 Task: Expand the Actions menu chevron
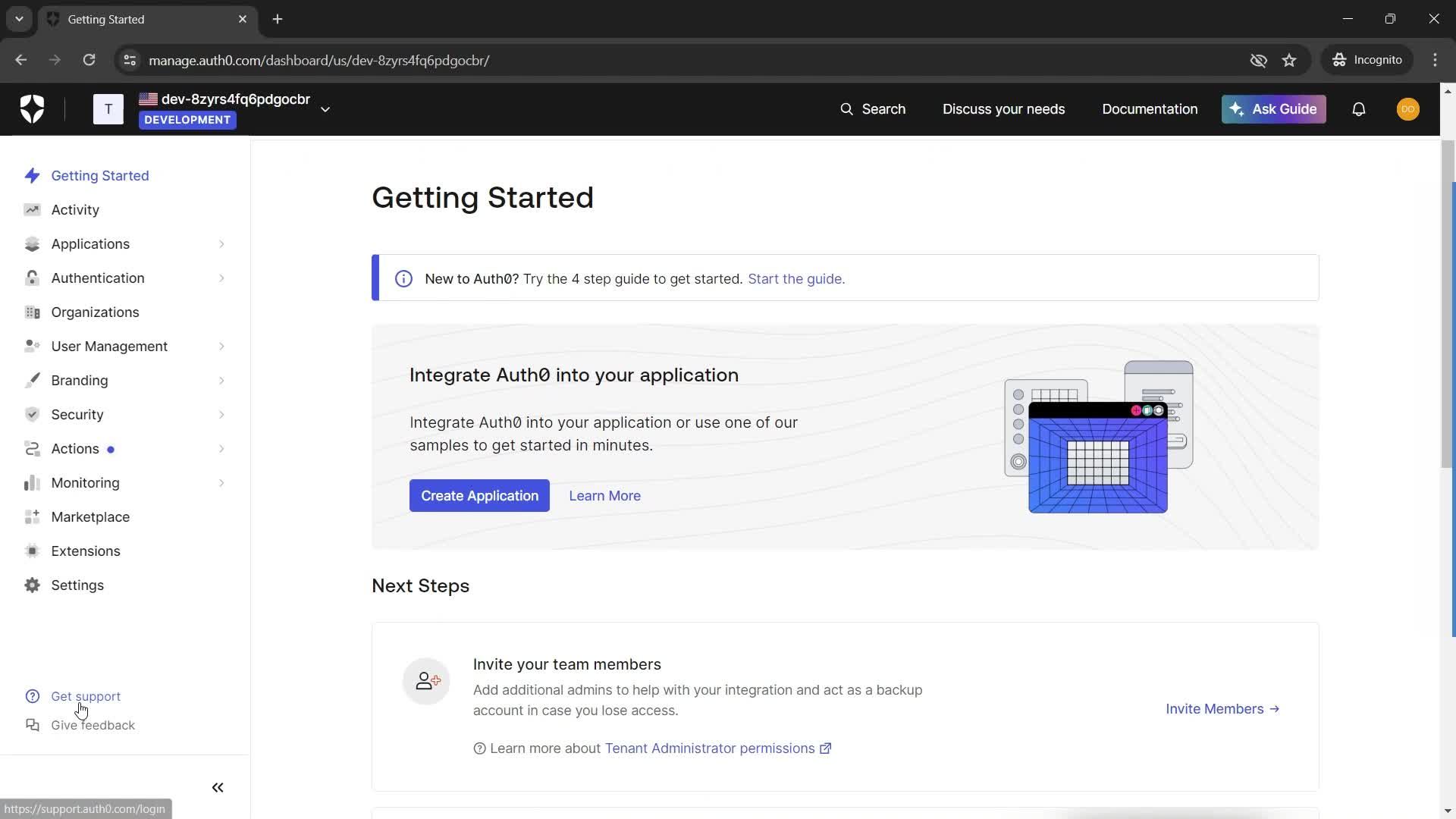221,449
